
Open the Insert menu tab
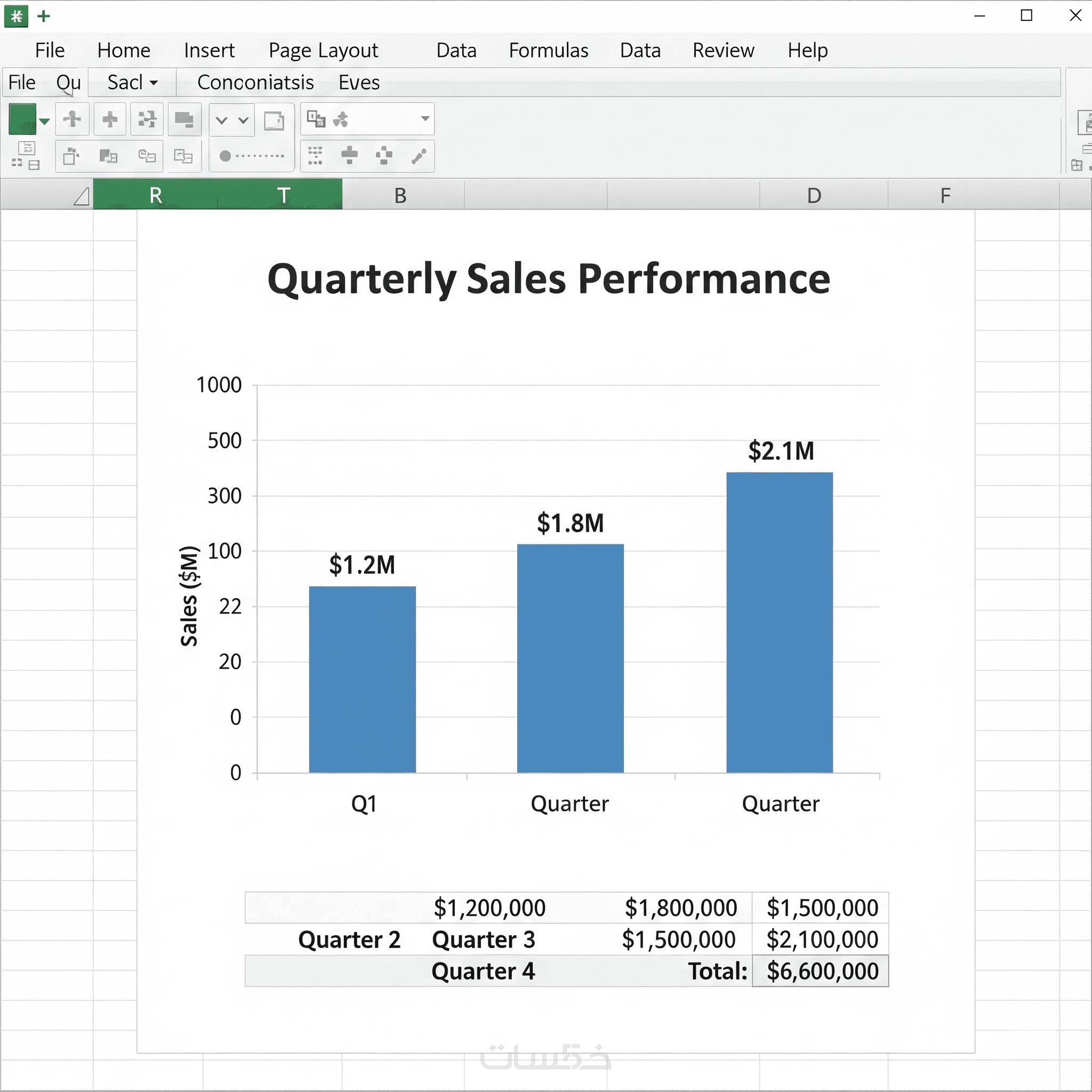point(208,50)
